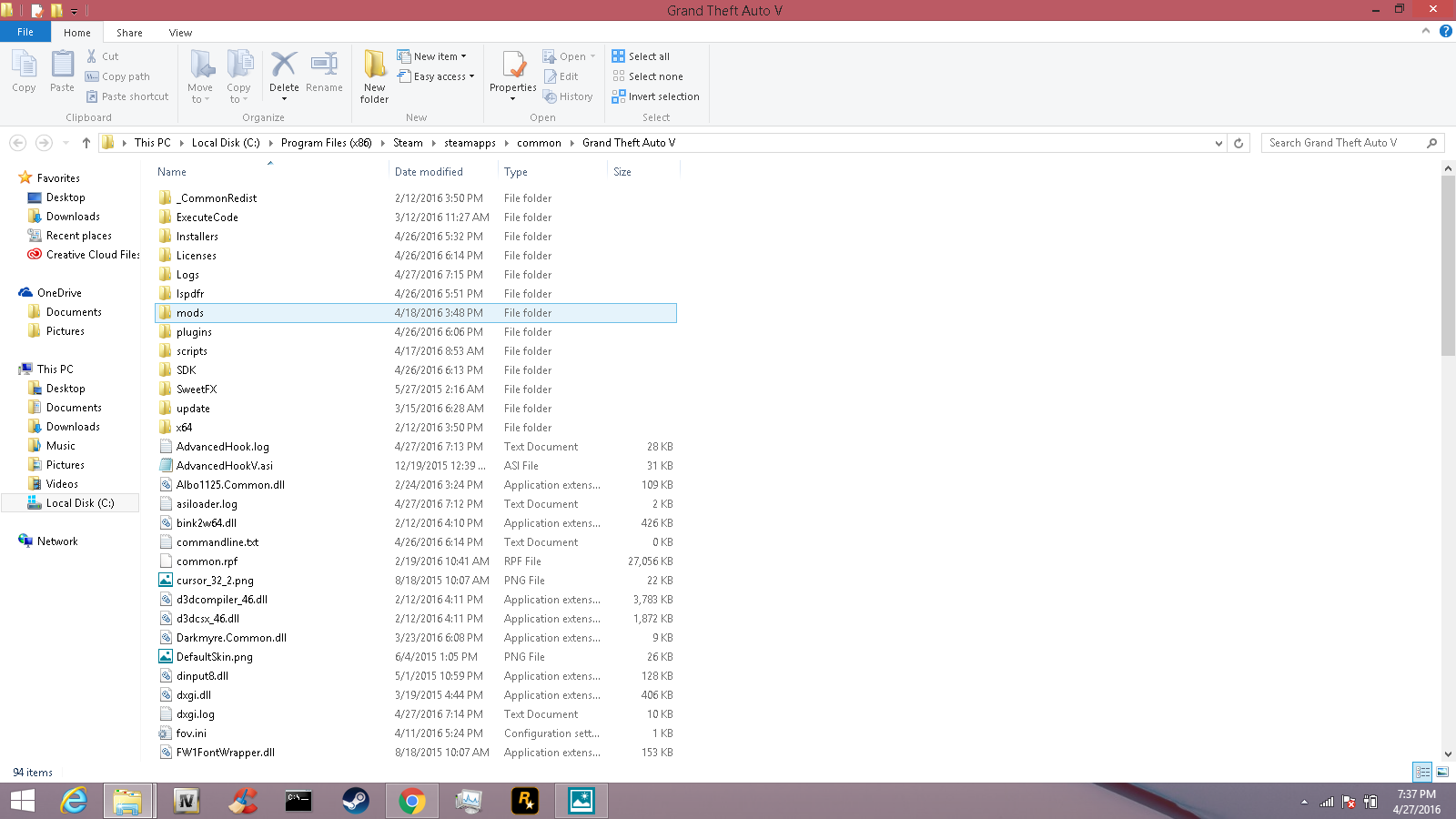This screenshot has height=819, width=1456.
Task: Refresh the folder view
Action: (1239, 143)
